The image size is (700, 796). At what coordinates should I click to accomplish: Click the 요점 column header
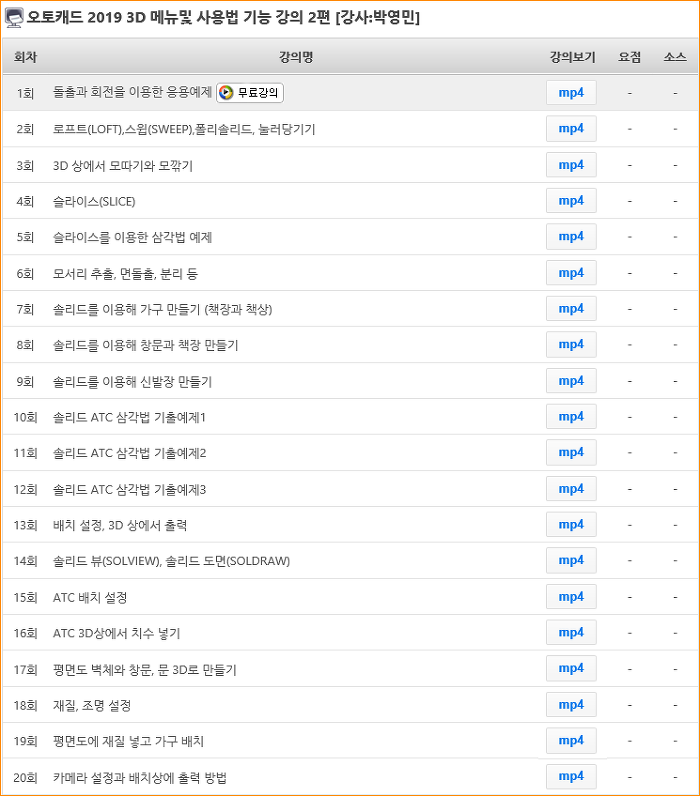pos(629,57)
